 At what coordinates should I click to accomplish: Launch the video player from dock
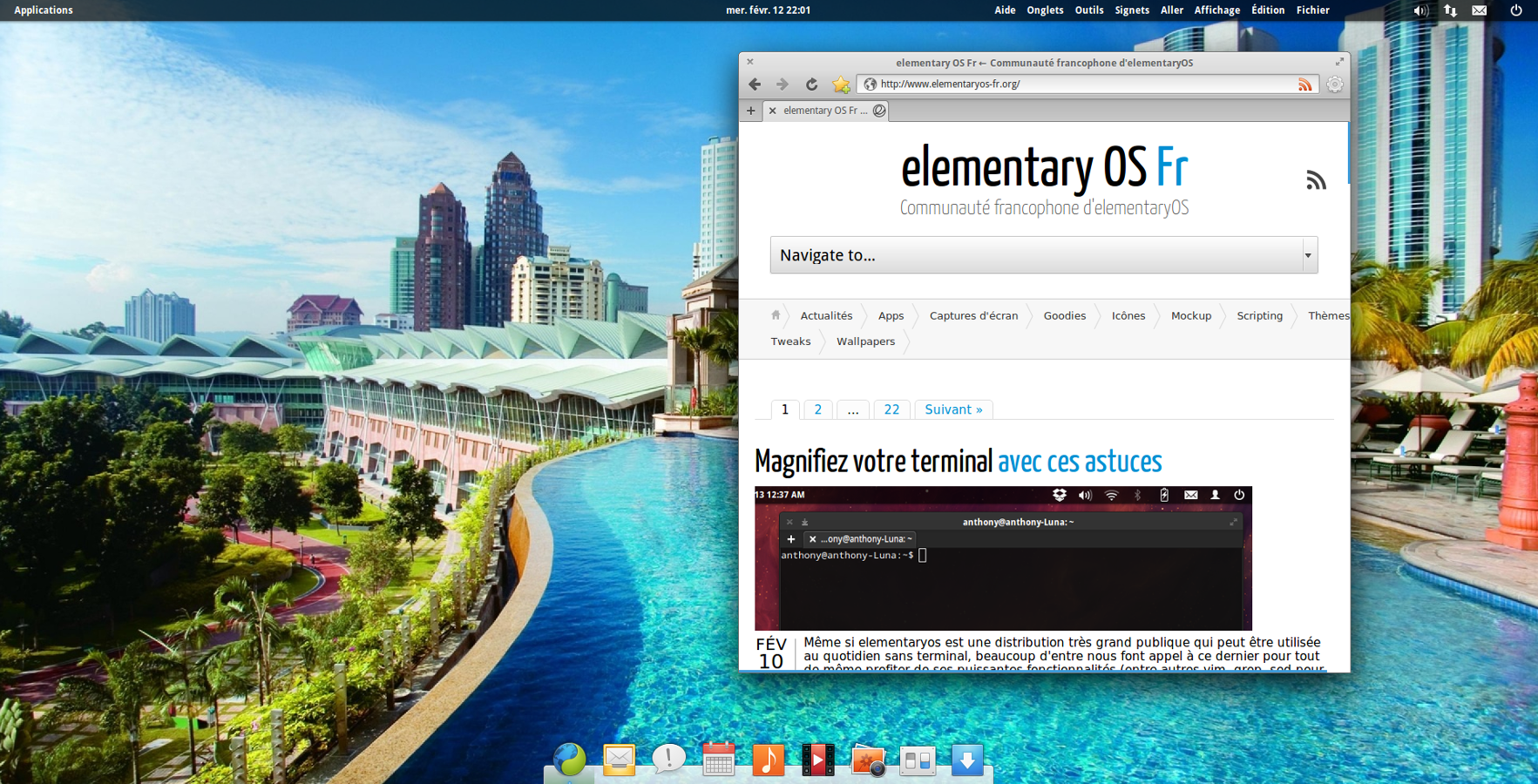coord(818,760)
